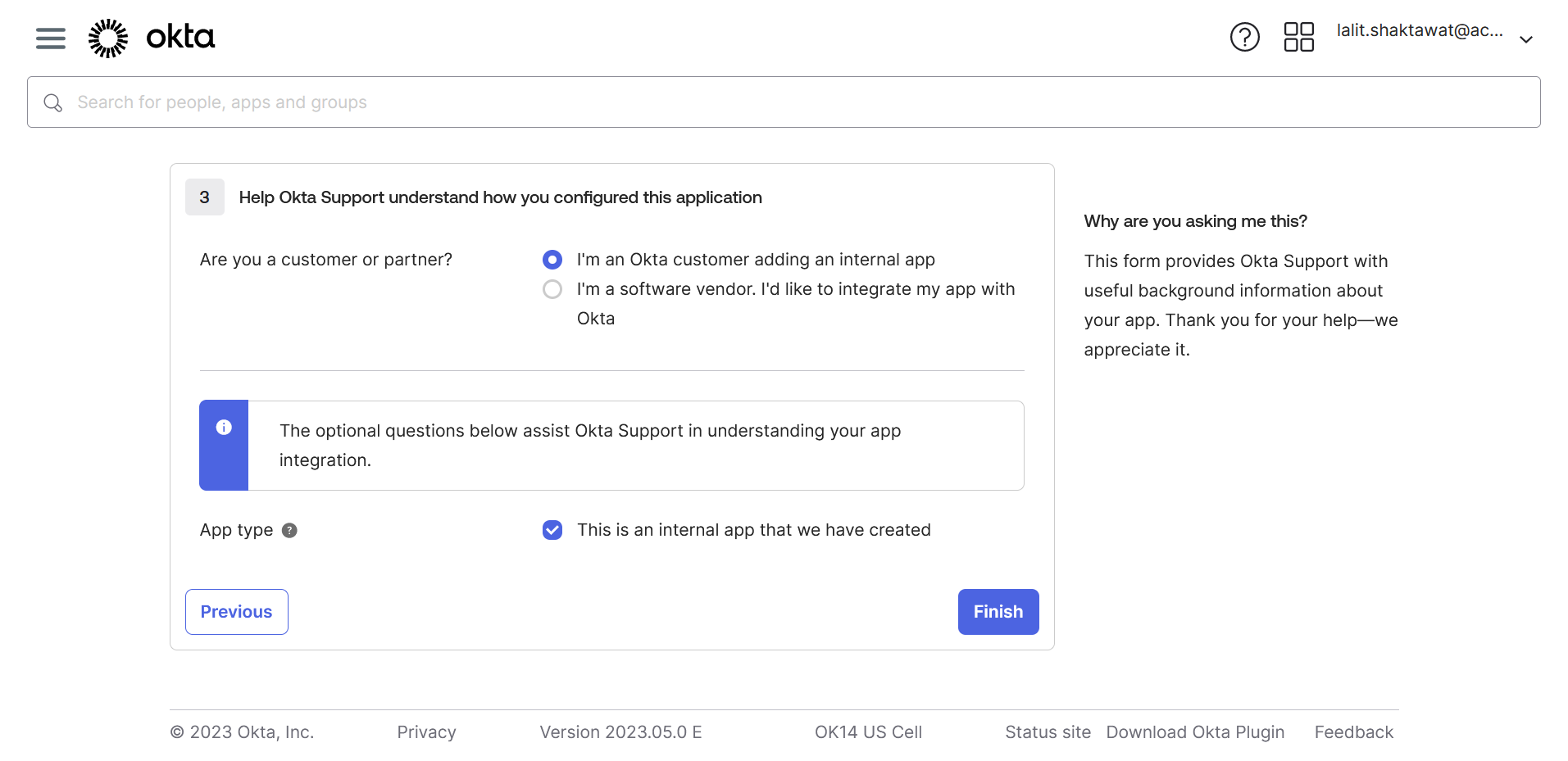Click Download Okta Plugin link
Viewport: 1568px width, 761px height.
[x=1195, y=732]
